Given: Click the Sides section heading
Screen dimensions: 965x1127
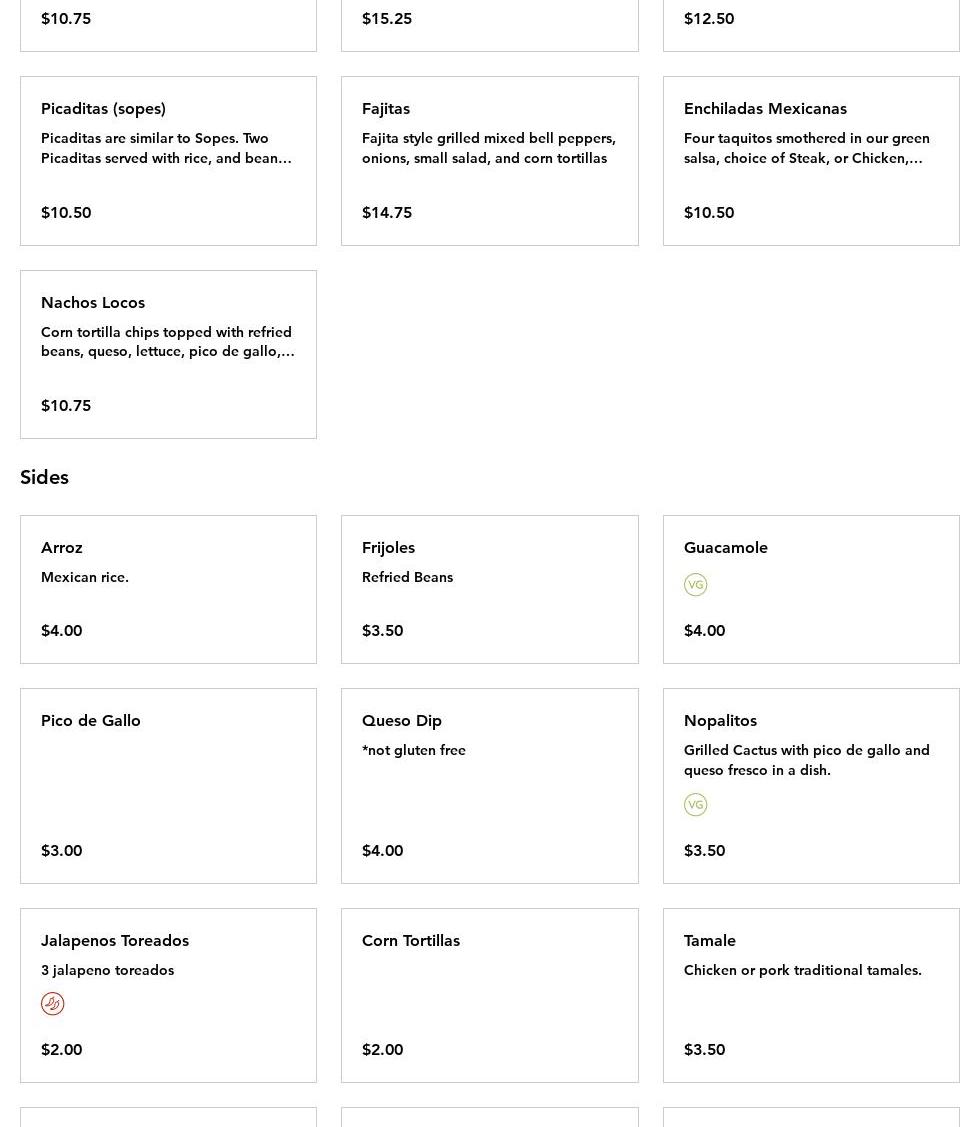Looking at the screenshot, I should [x=44, y=477].
